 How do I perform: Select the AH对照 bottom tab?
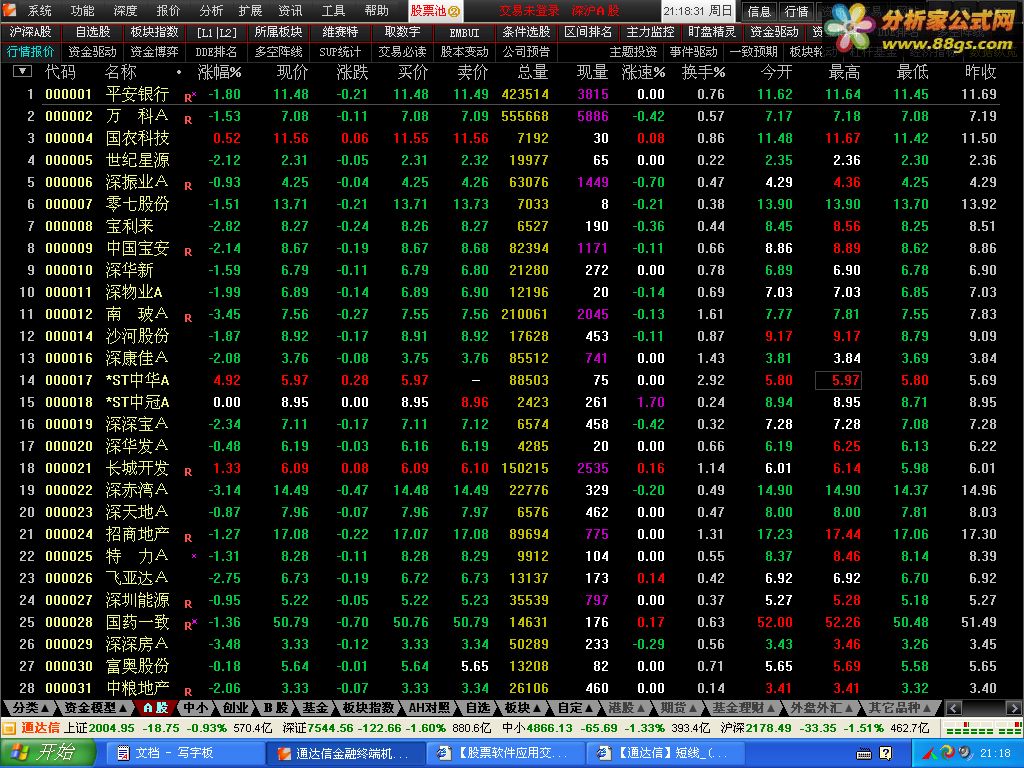(x=429, y=708)
